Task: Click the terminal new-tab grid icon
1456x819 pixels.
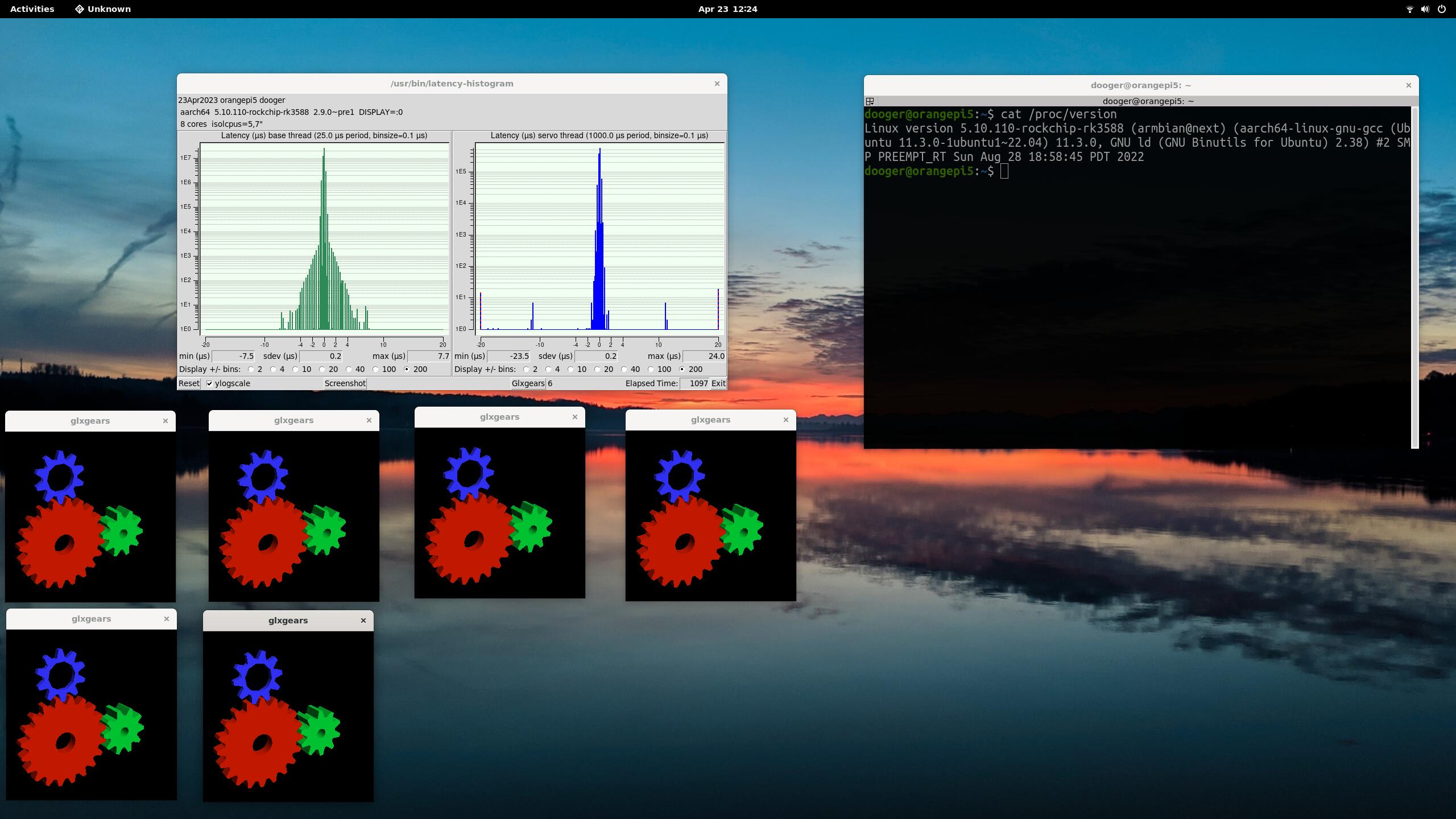Action: point(870,101)
